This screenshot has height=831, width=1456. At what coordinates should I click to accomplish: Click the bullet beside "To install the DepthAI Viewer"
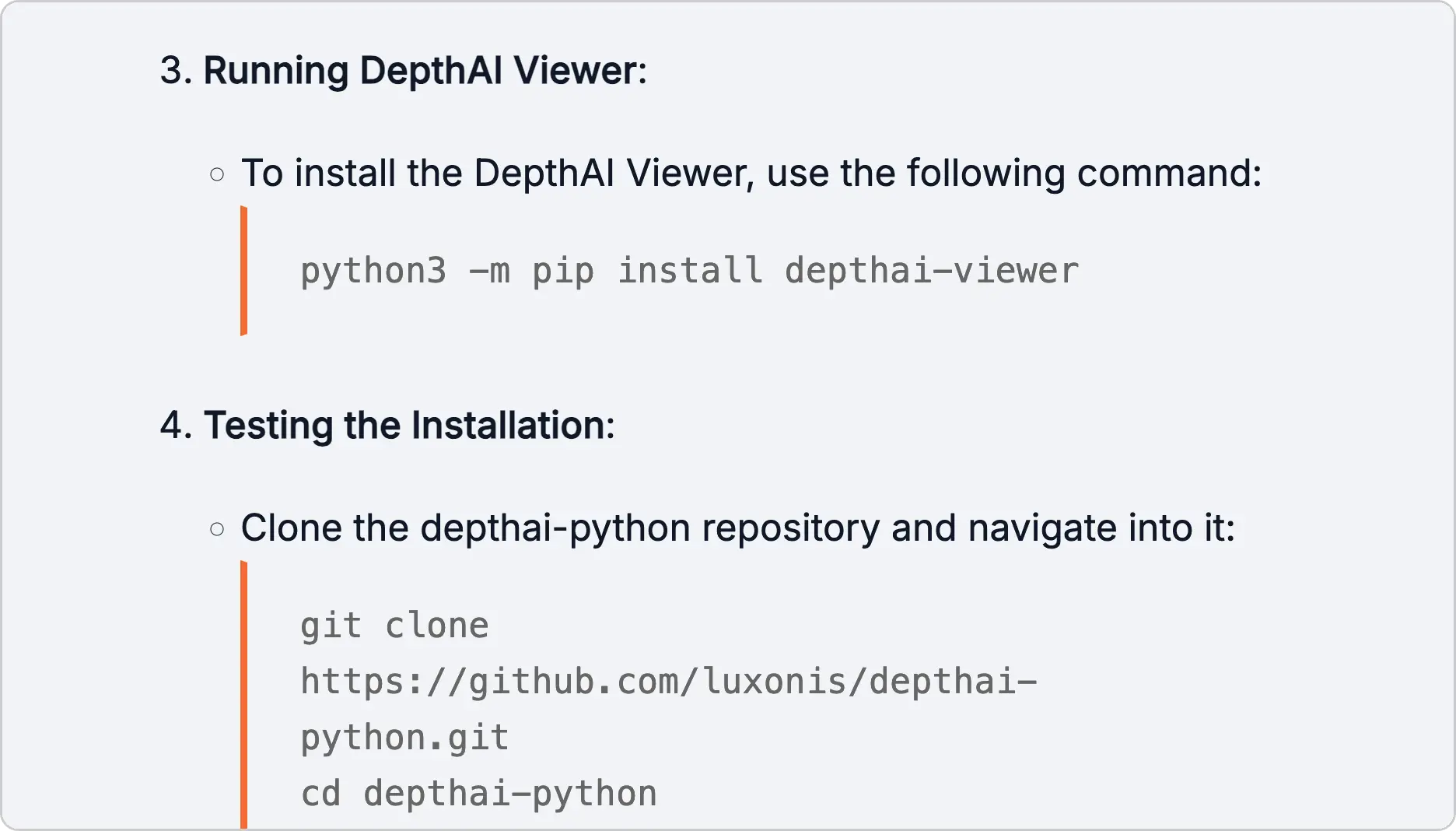[217, 175]
